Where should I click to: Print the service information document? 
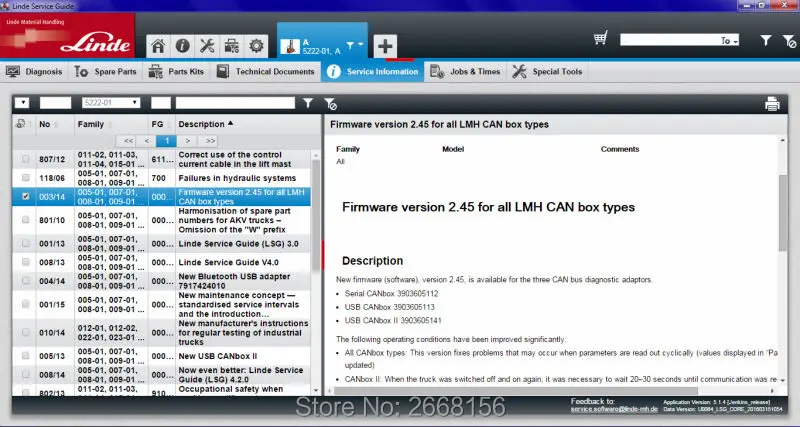click(x=772, y=104)
